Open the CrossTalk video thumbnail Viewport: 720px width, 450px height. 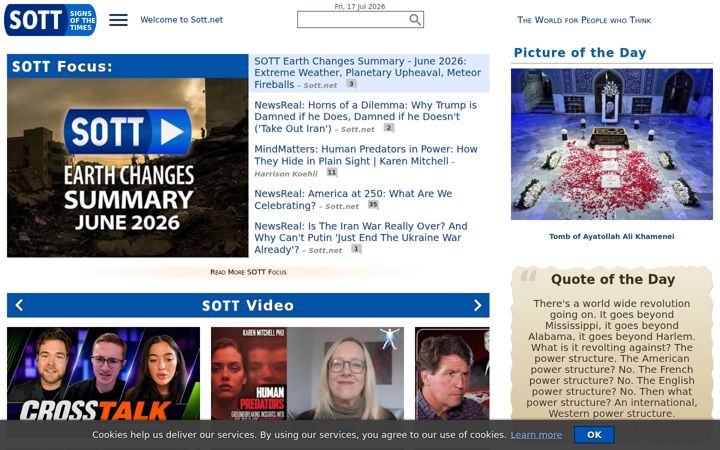pyautogui.click(x=103, y=374)
